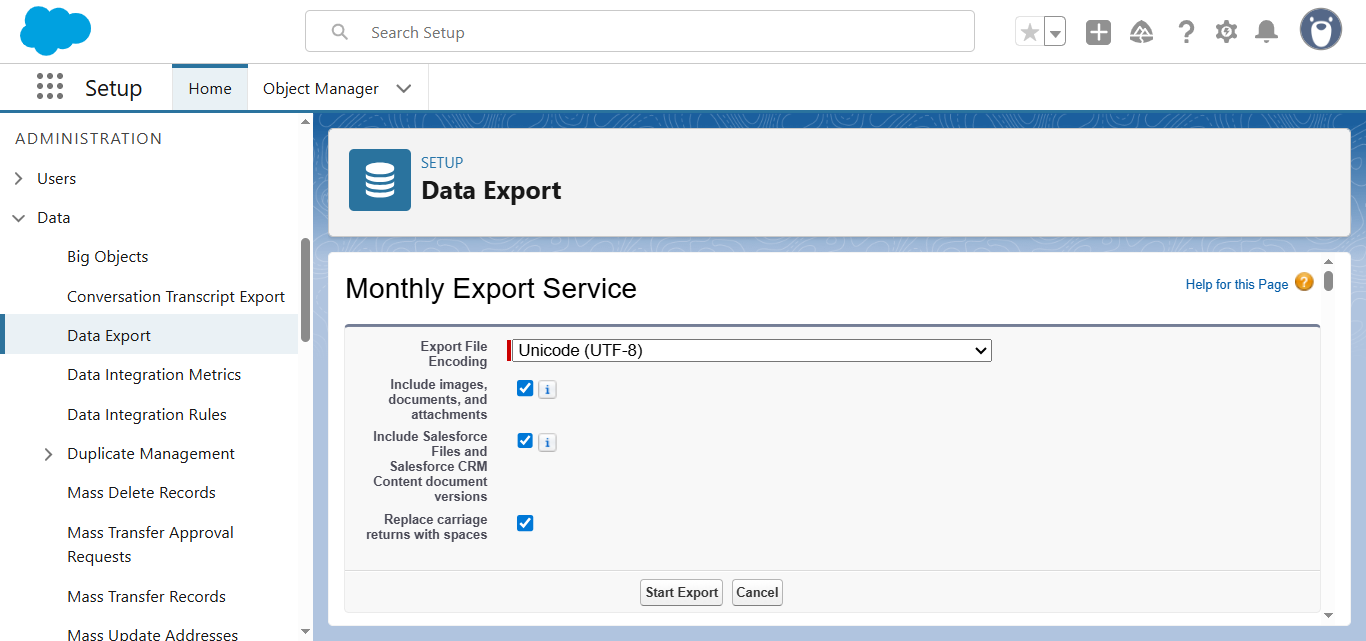Expand the Duplicate Management tree node
Viewport: 1366px width, 641px height.
click(48, 454)
